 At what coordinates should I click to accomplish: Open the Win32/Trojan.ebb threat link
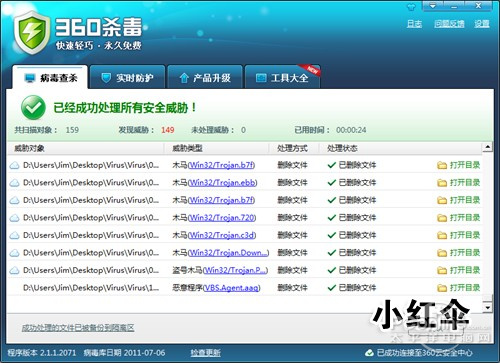(222, 183)
